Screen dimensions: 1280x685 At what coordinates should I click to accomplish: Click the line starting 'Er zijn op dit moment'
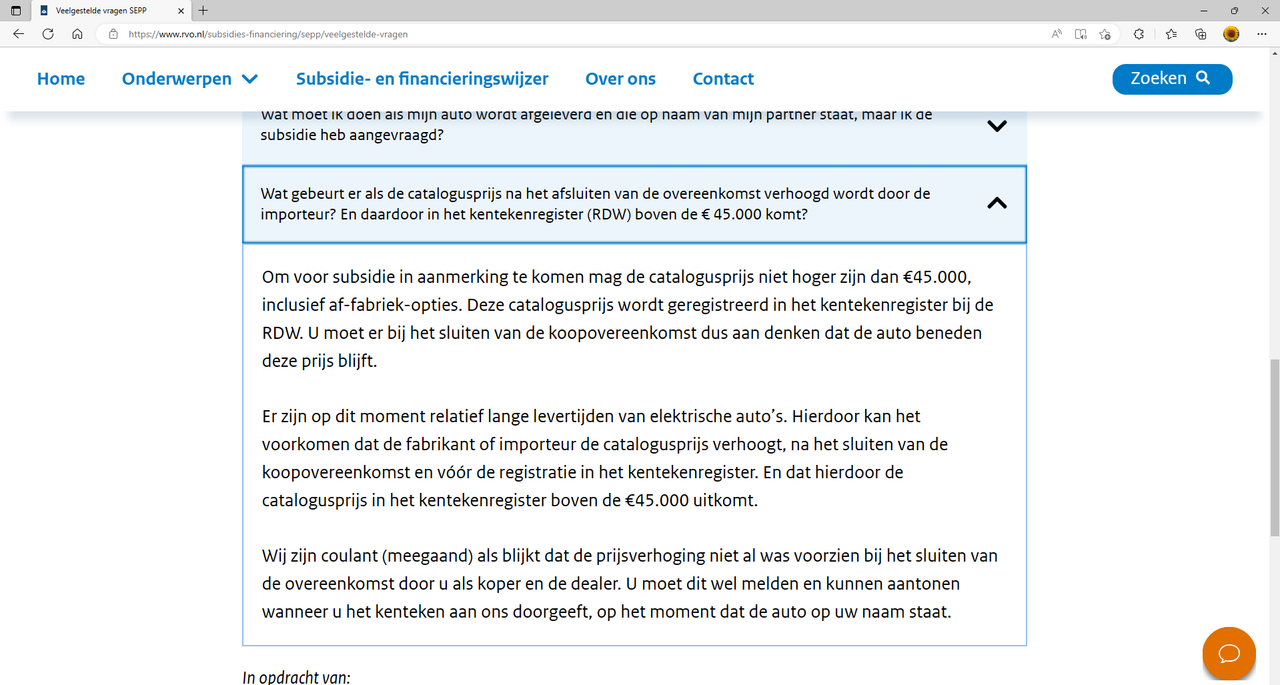pyautogui.click(x=591, y=415)
